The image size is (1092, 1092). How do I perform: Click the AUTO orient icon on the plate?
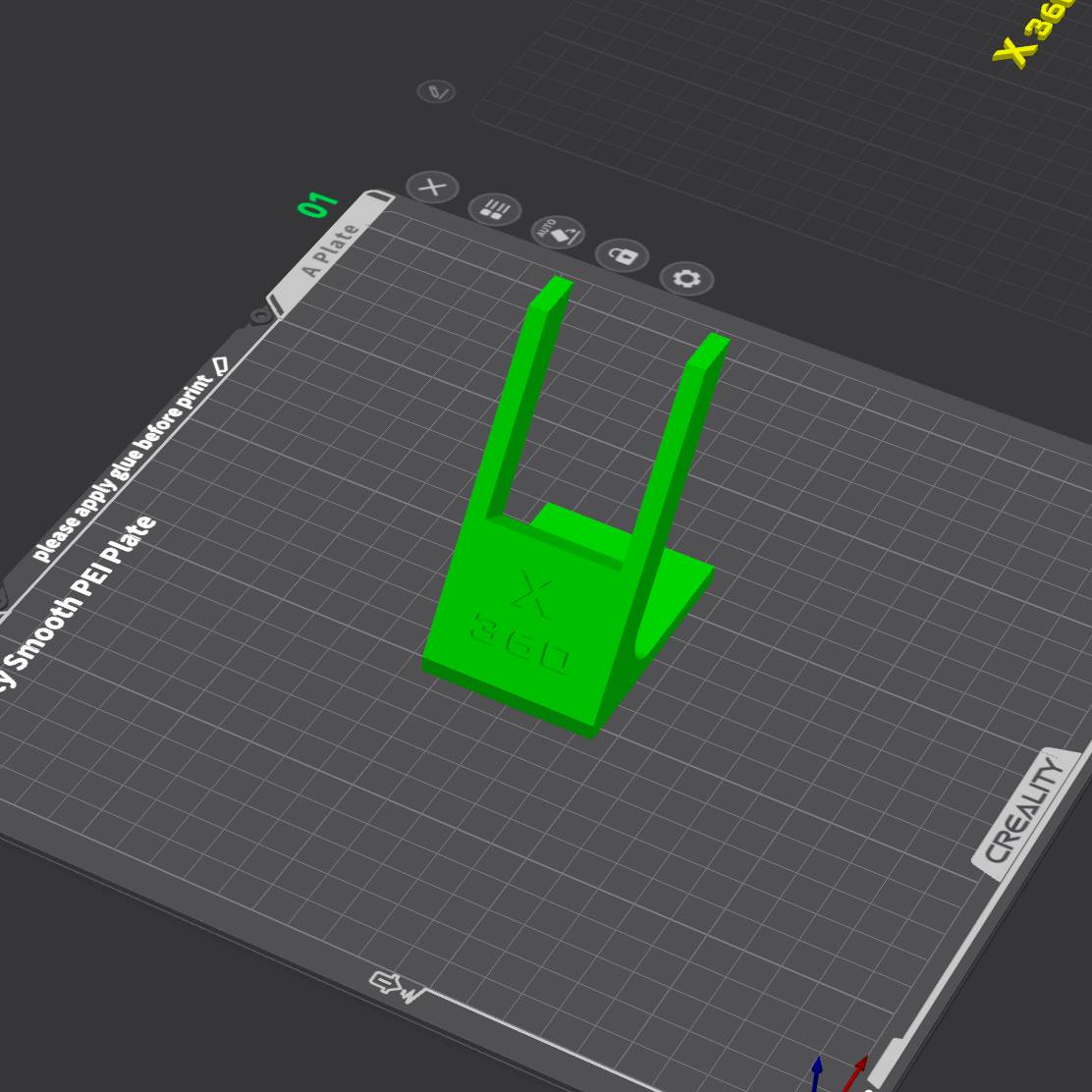tap(558, 233)
